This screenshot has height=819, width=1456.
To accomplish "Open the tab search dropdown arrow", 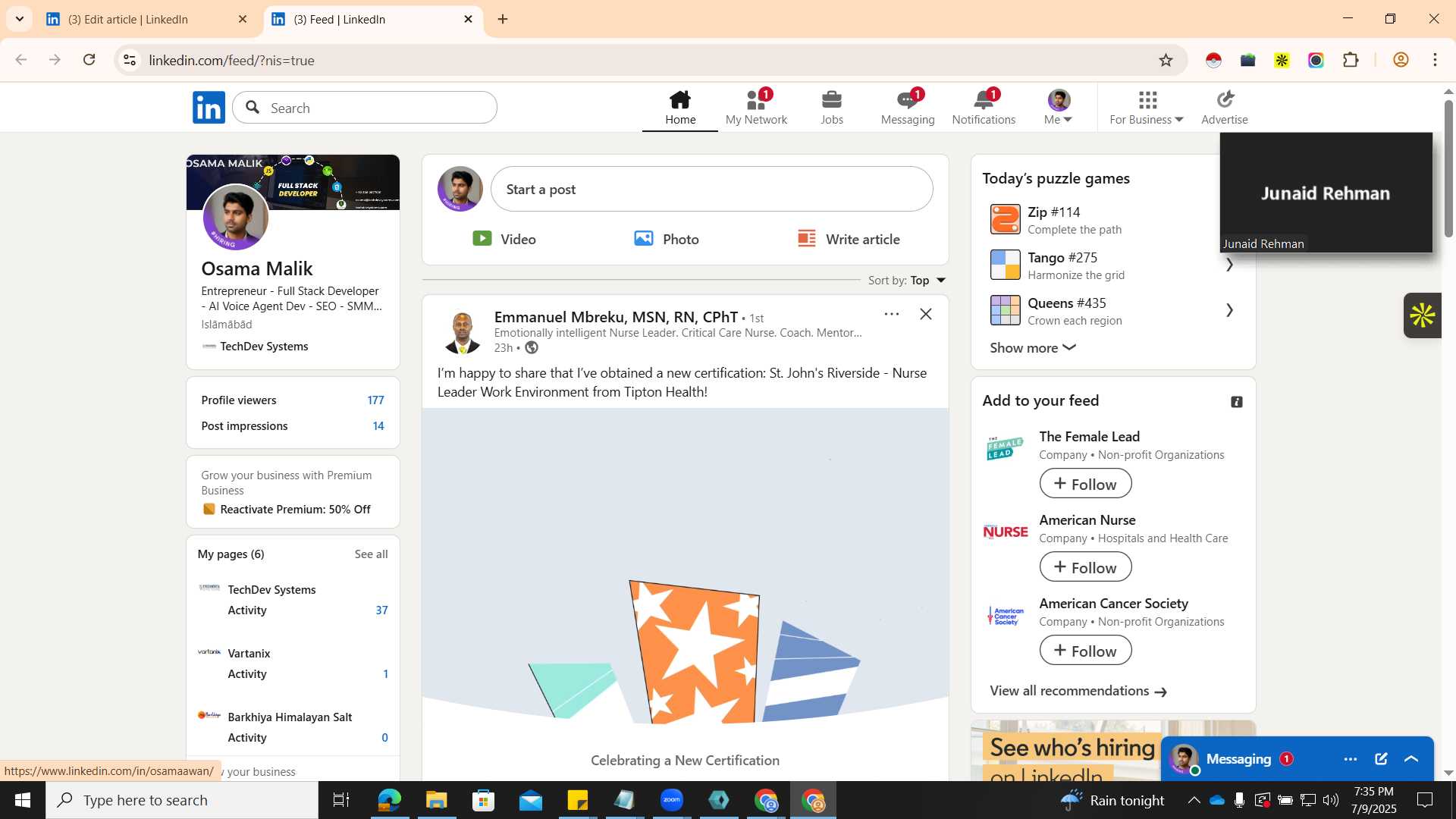I will tap(19, 19).
